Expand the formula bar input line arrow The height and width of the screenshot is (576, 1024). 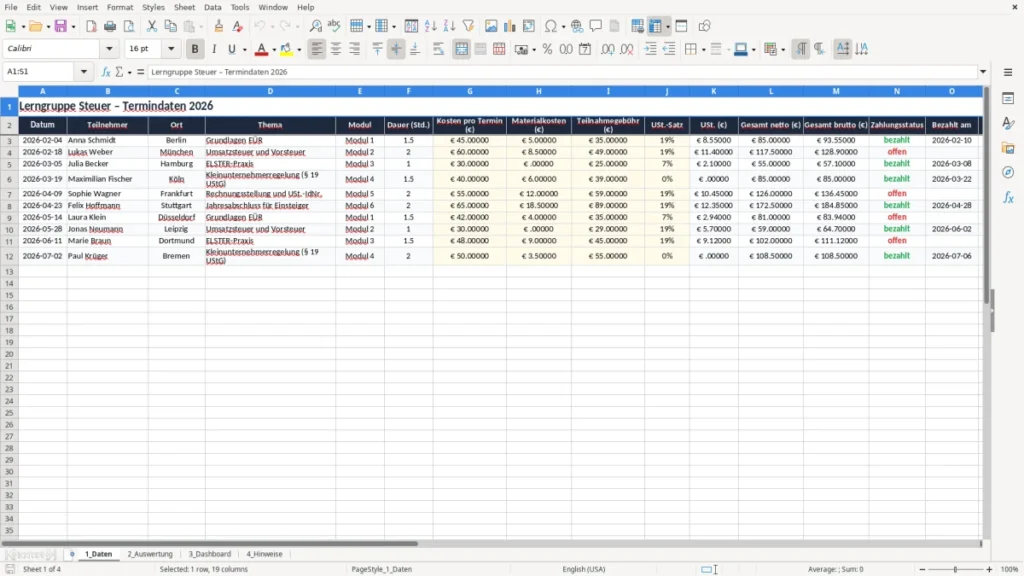983,72
